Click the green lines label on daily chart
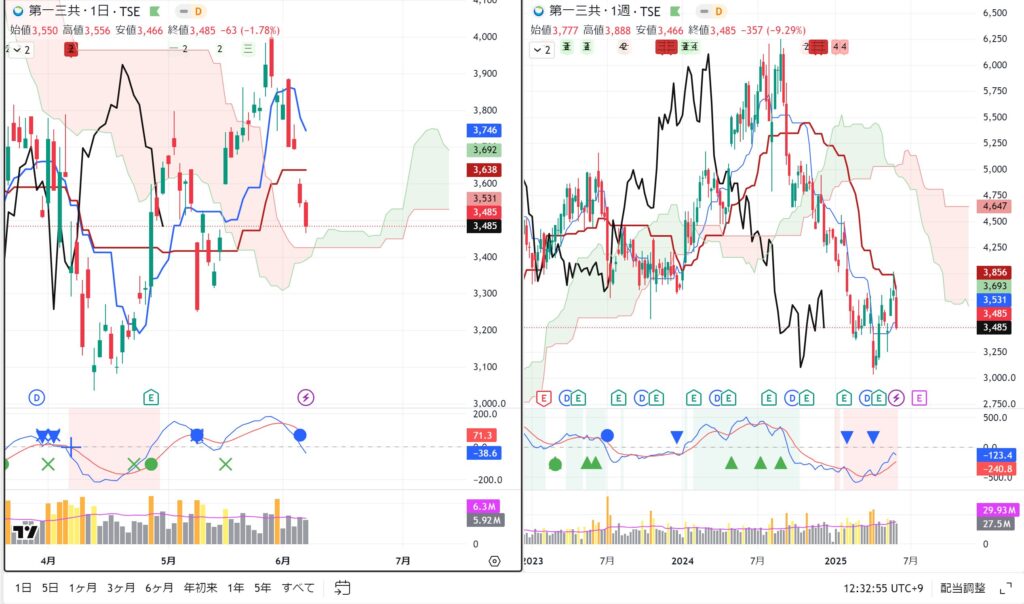 pyautogui.click(x=248, y=49)
